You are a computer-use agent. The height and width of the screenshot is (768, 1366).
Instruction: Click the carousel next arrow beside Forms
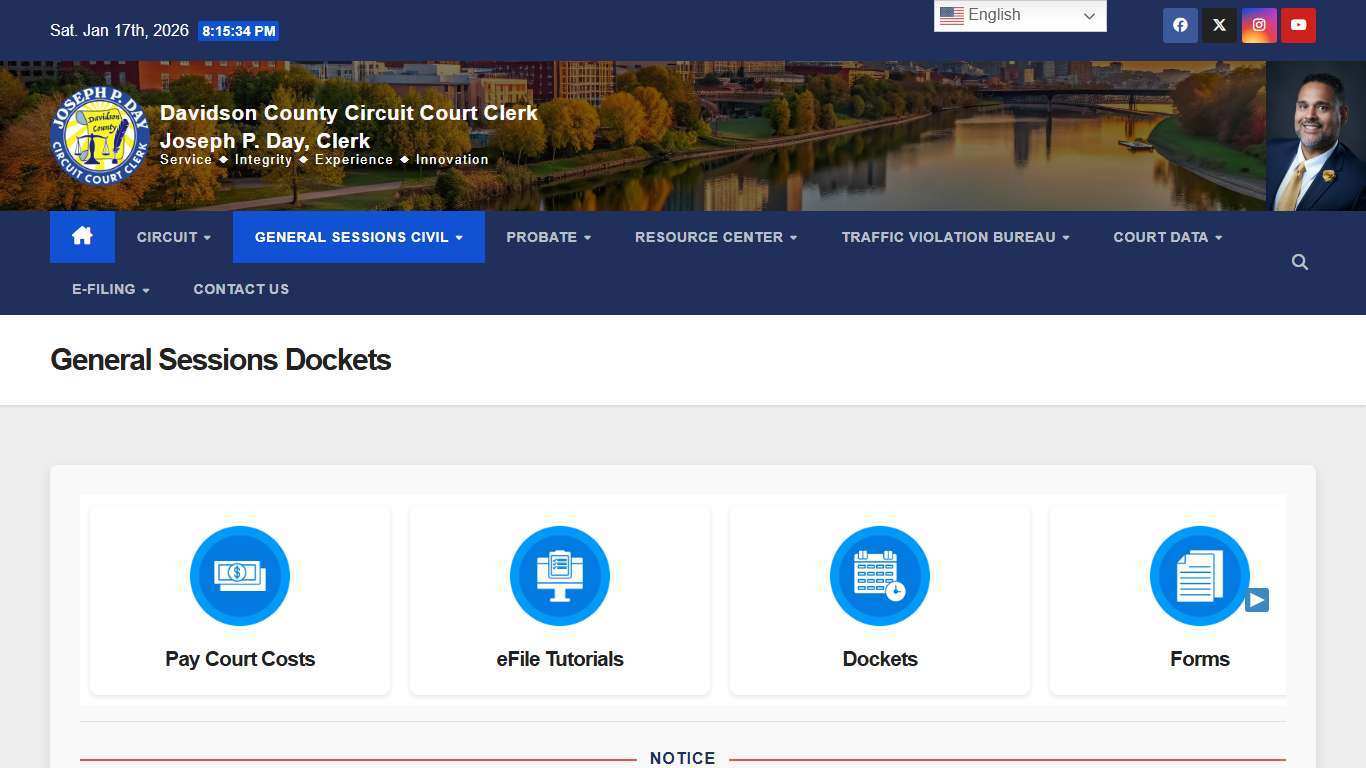point(1257,600)
